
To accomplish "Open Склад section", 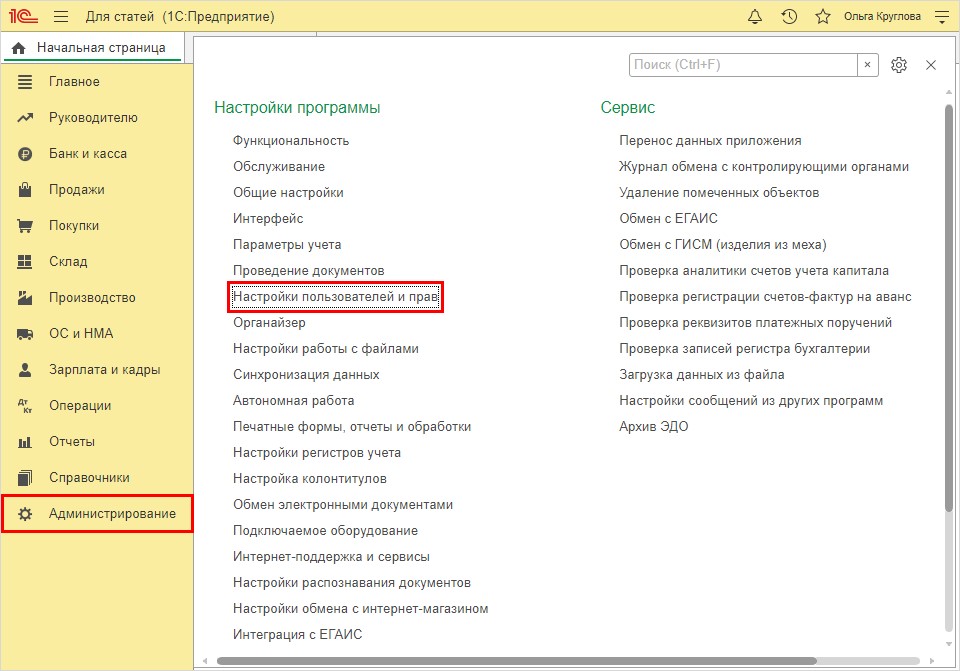I will pyautogui.click(x=68, y=261).
